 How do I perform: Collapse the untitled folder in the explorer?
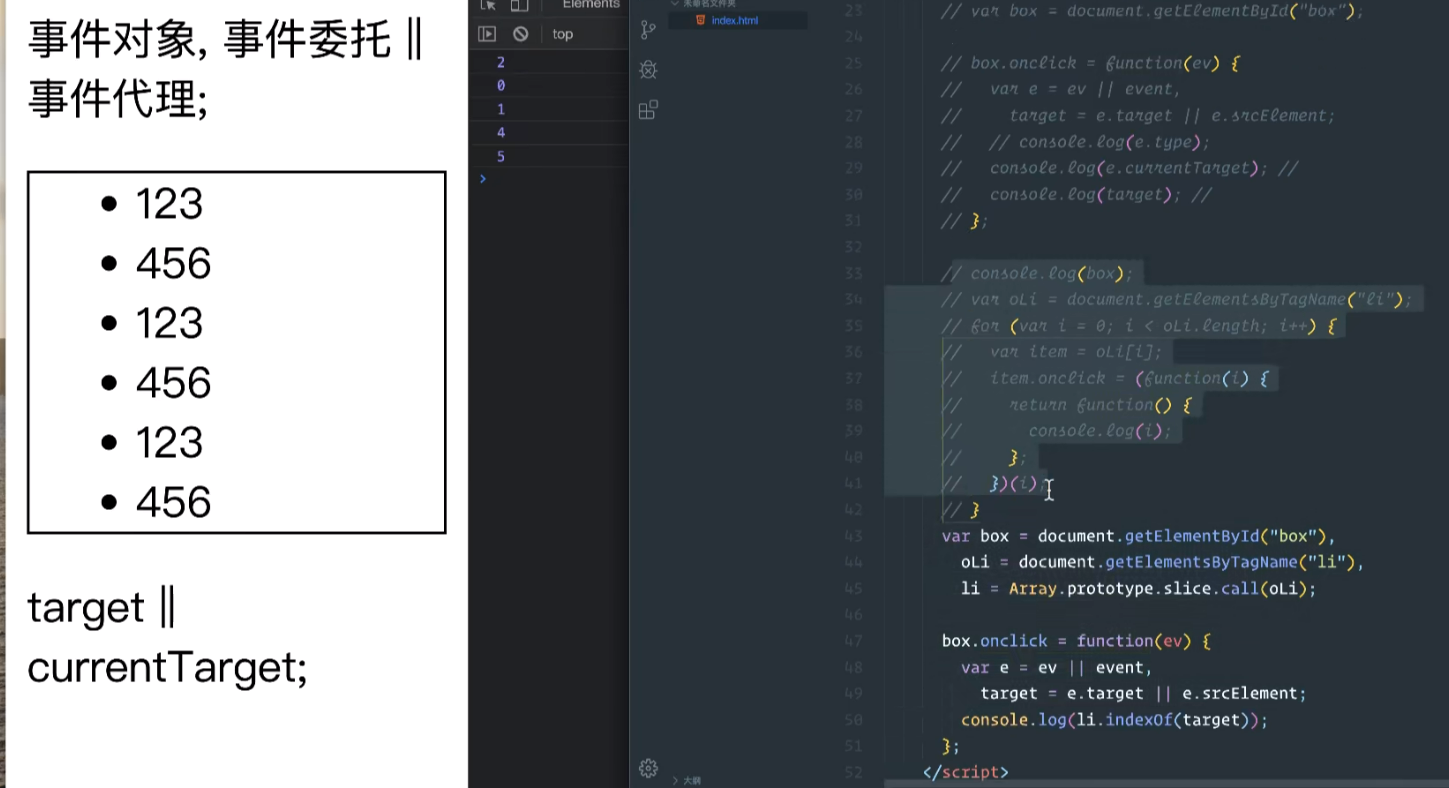tap(703, 4)
